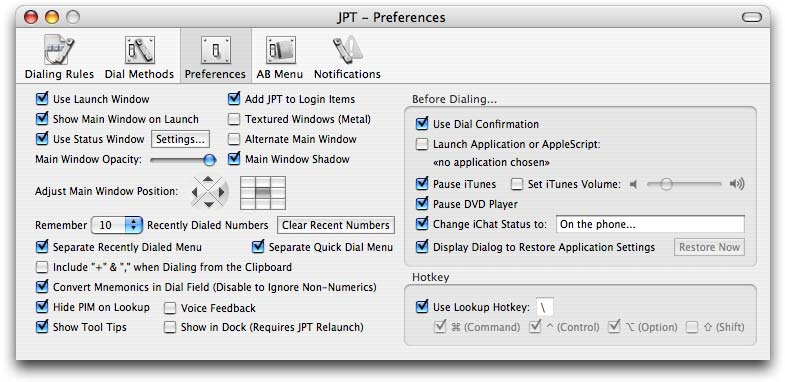Enable the Shift modifier checkbox
785x382 pixels.
point(692,327)
